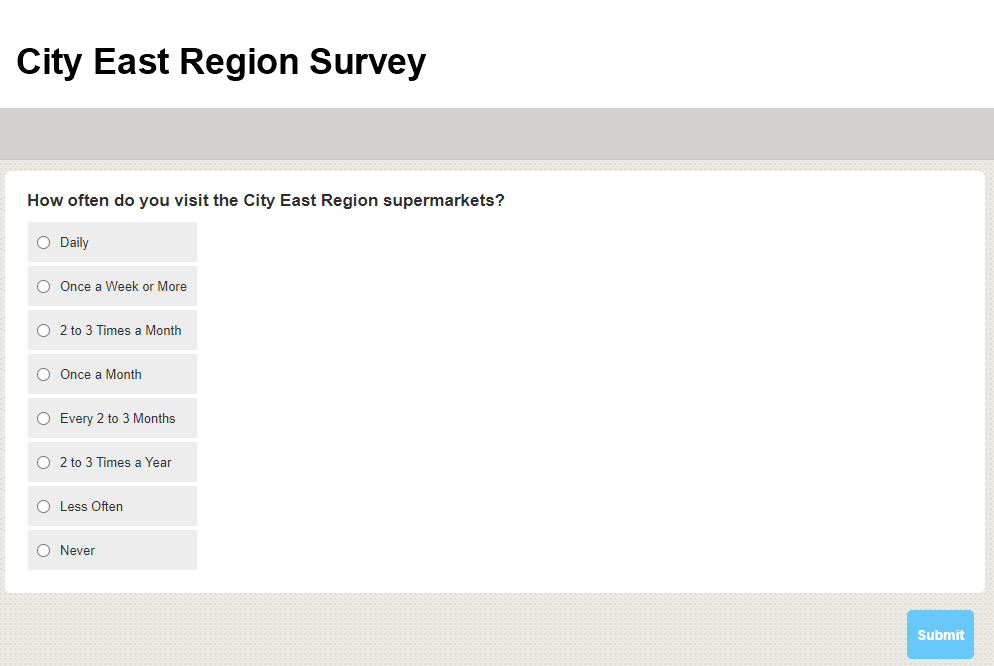The width and height of the screenshot is (994, 666).
Task: Click the Never label text
Action: coord(77,550)
